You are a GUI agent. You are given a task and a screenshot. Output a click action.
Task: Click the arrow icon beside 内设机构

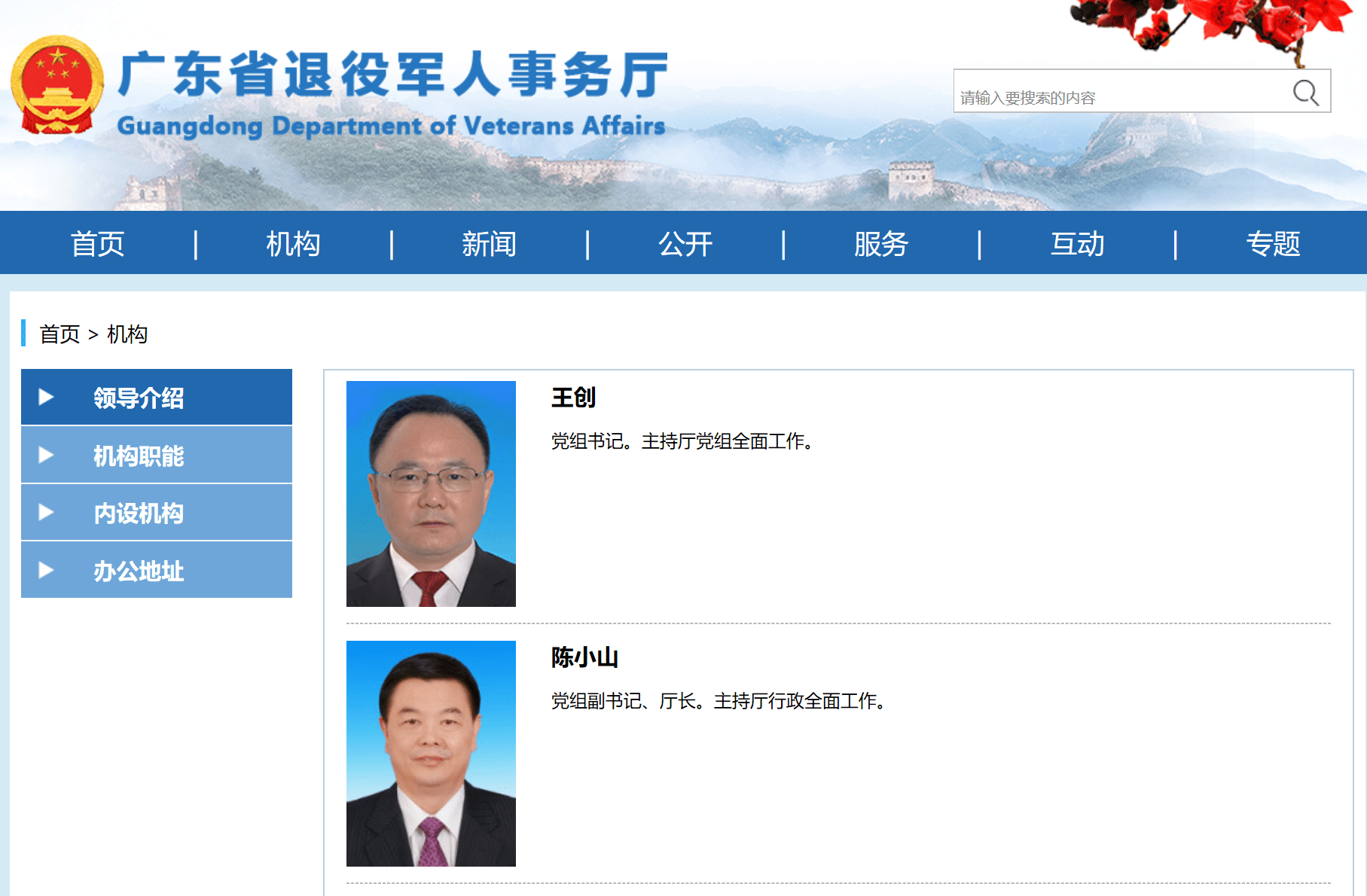tap(47, 513)
